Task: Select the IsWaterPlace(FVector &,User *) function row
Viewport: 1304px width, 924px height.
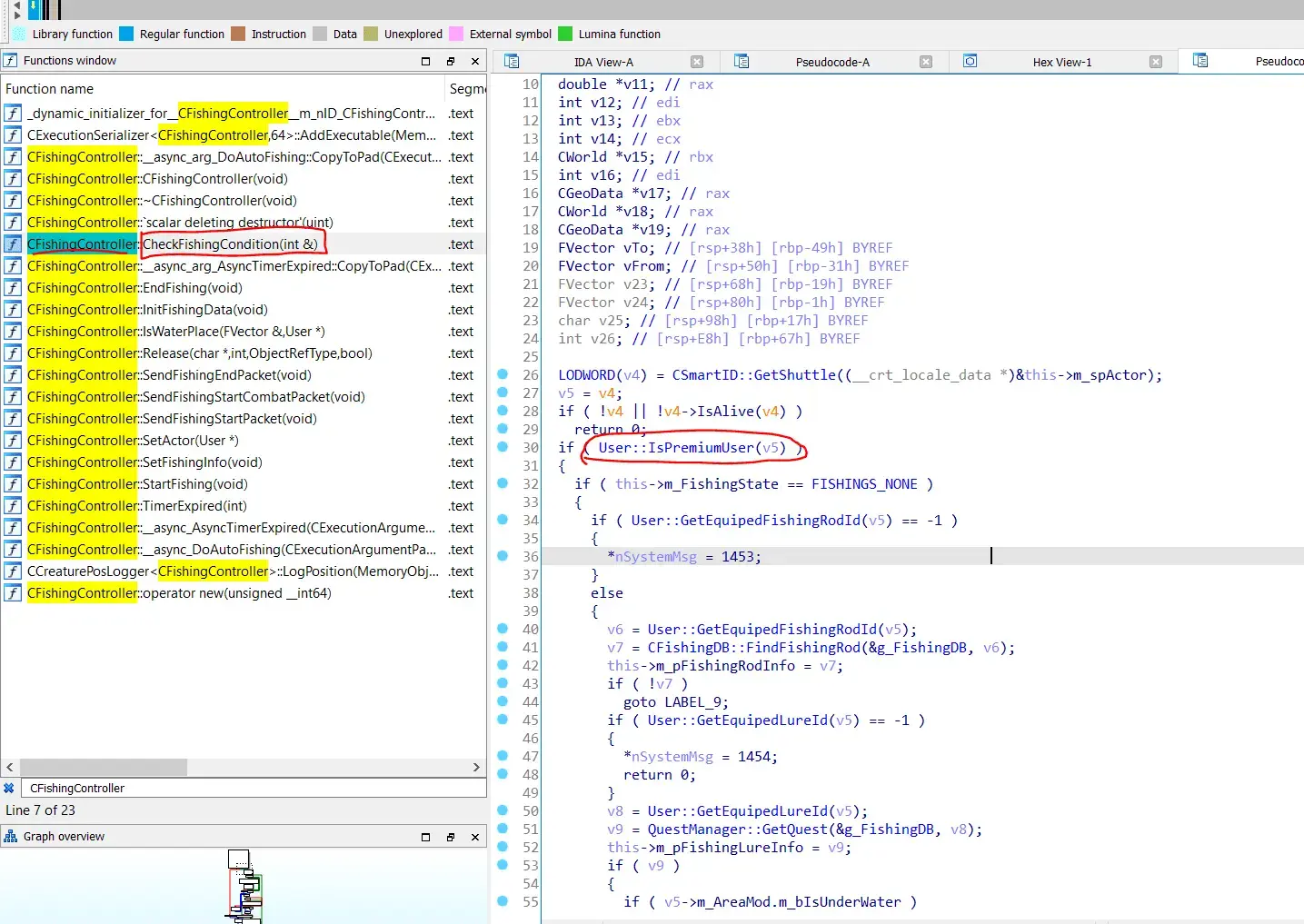Action: click(244, 332)
